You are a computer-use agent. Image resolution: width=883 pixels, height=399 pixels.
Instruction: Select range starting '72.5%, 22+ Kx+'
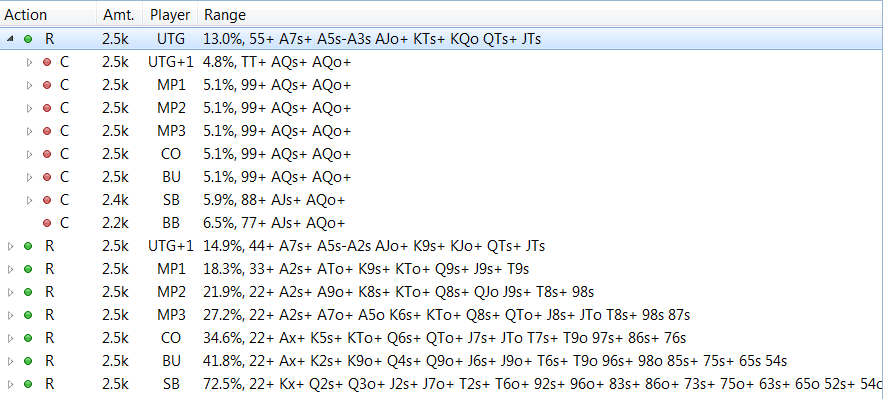543,384
